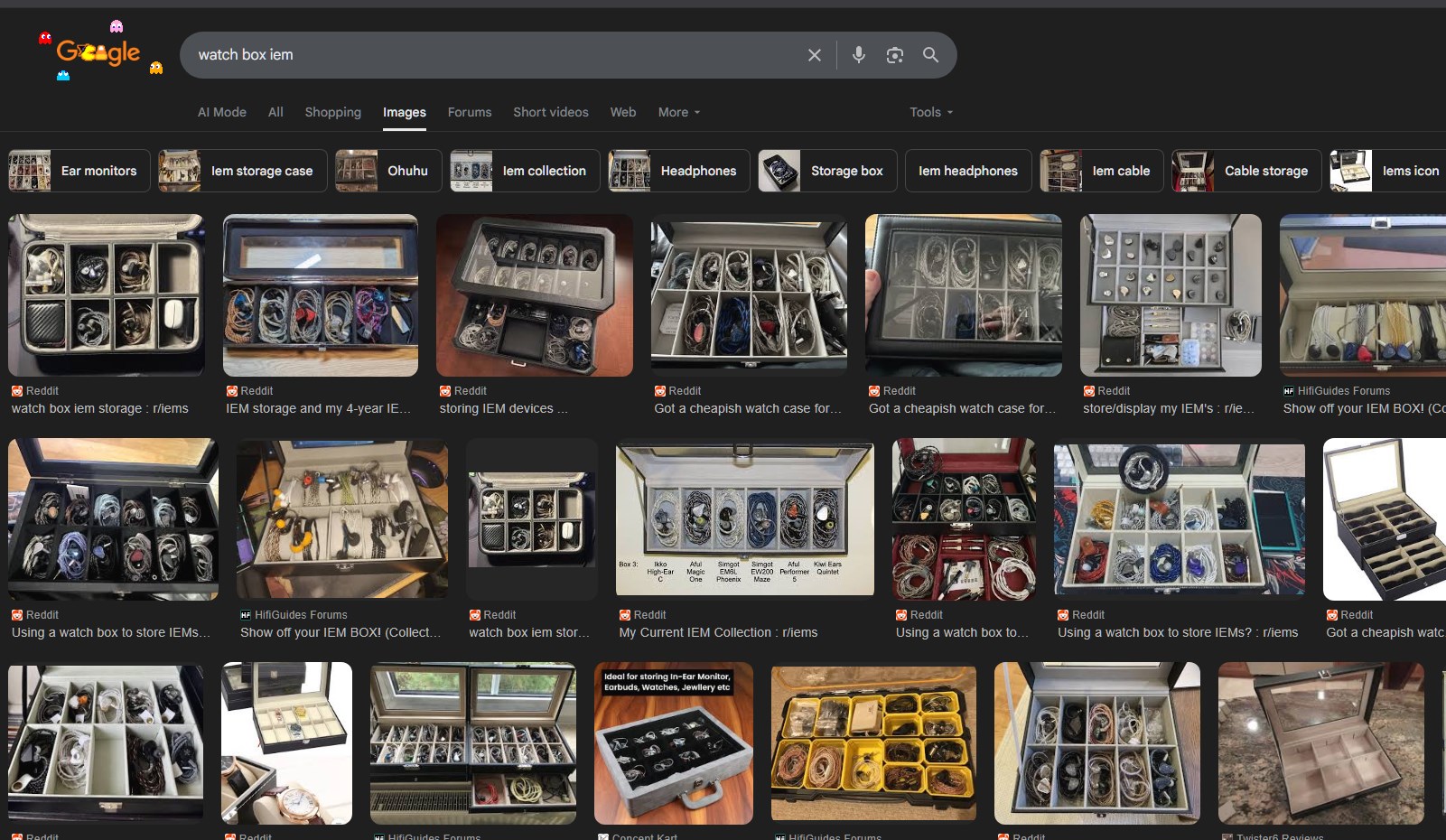Open 'store/display my IEM's : r/ie...' link

[1169, 408]
